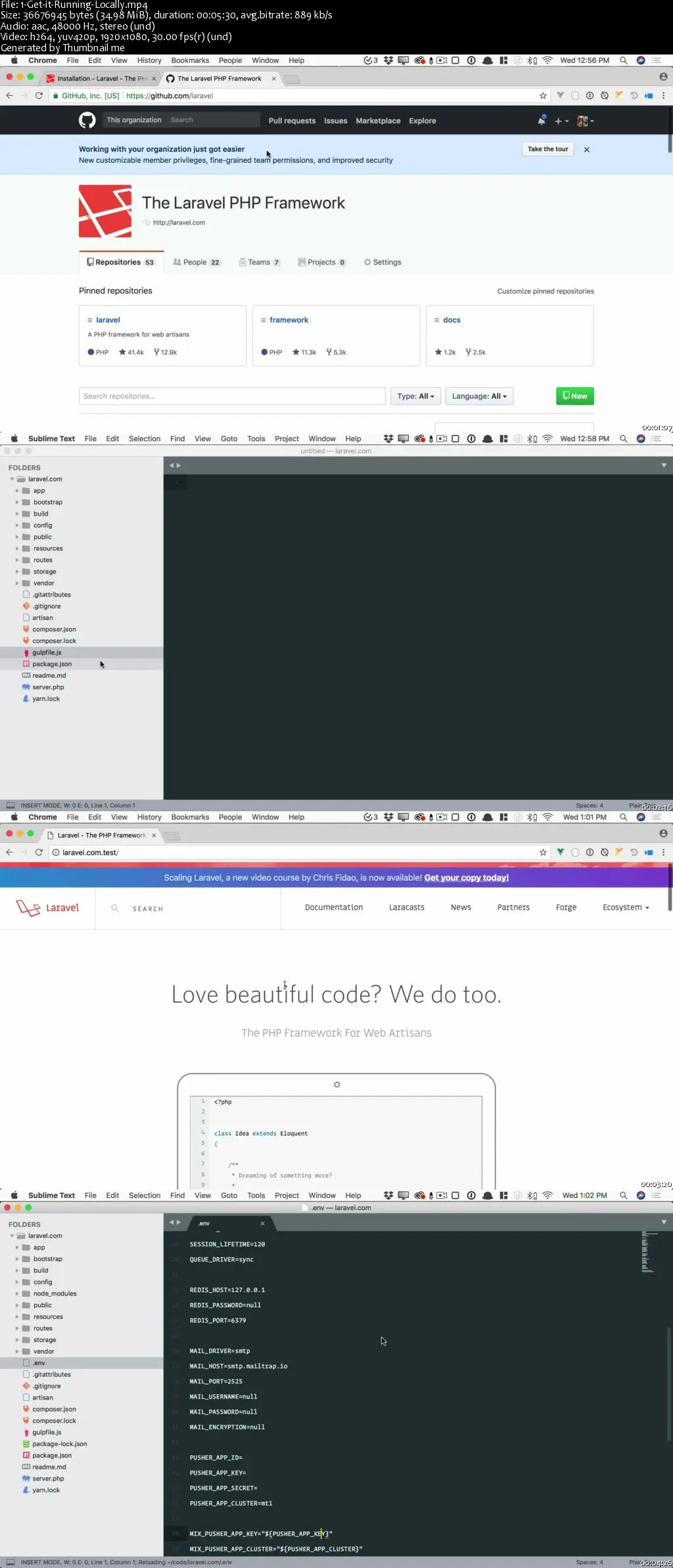Image resolution: width=673 pixels, height=1568 pixels.
Task: Open Marketplace in GitHub header
Action: pyautogui.click(x=378, y=121)
